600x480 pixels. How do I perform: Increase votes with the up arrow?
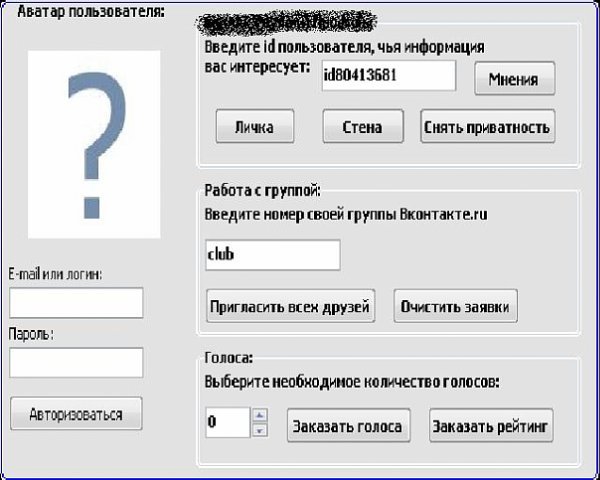coord(259,415)
